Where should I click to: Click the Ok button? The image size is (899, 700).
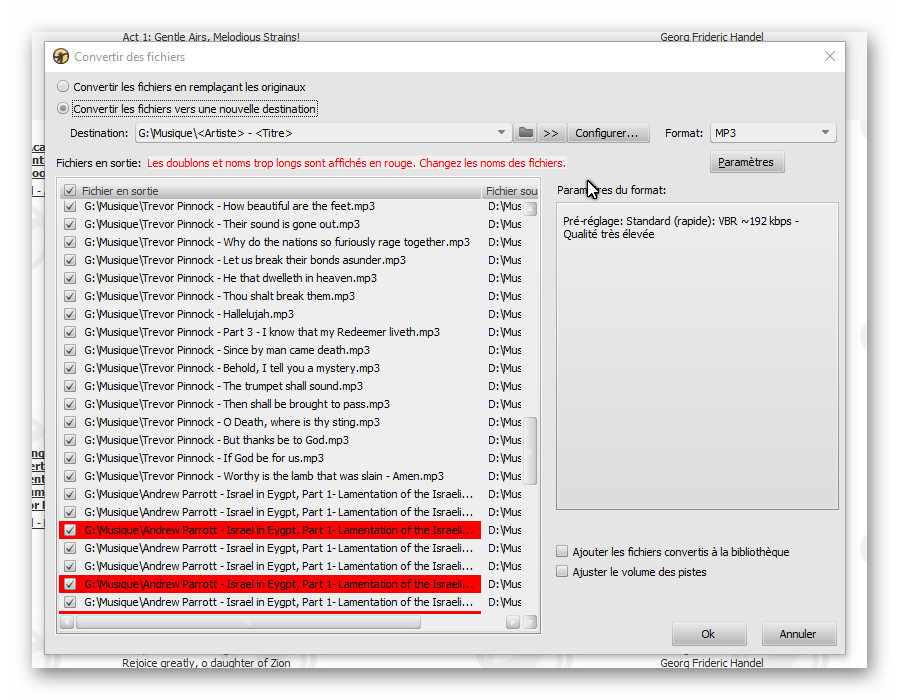[709, 634]
